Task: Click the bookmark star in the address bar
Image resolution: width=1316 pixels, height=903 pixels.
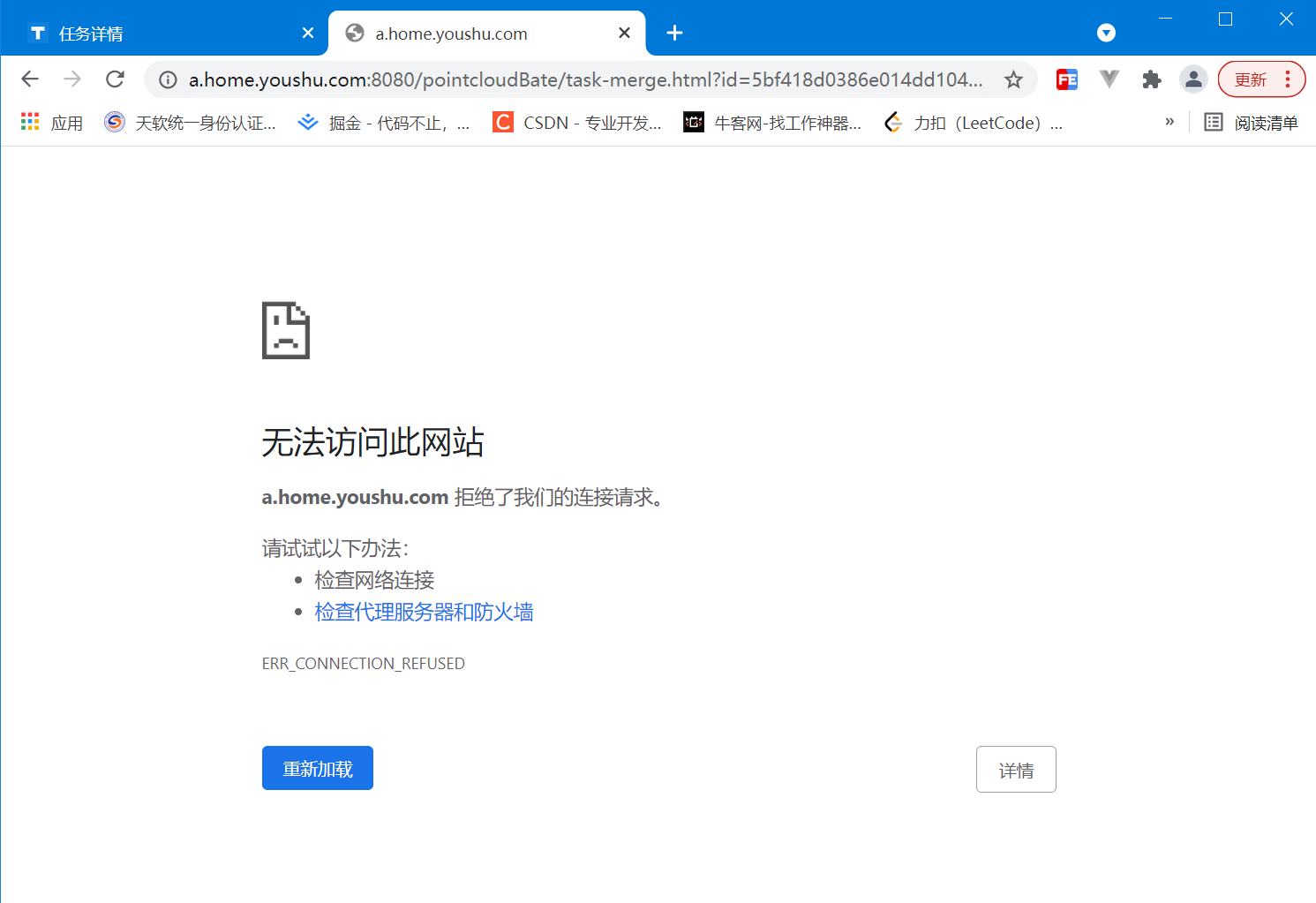Action: pyautogui.click(x=1013, y=79)
